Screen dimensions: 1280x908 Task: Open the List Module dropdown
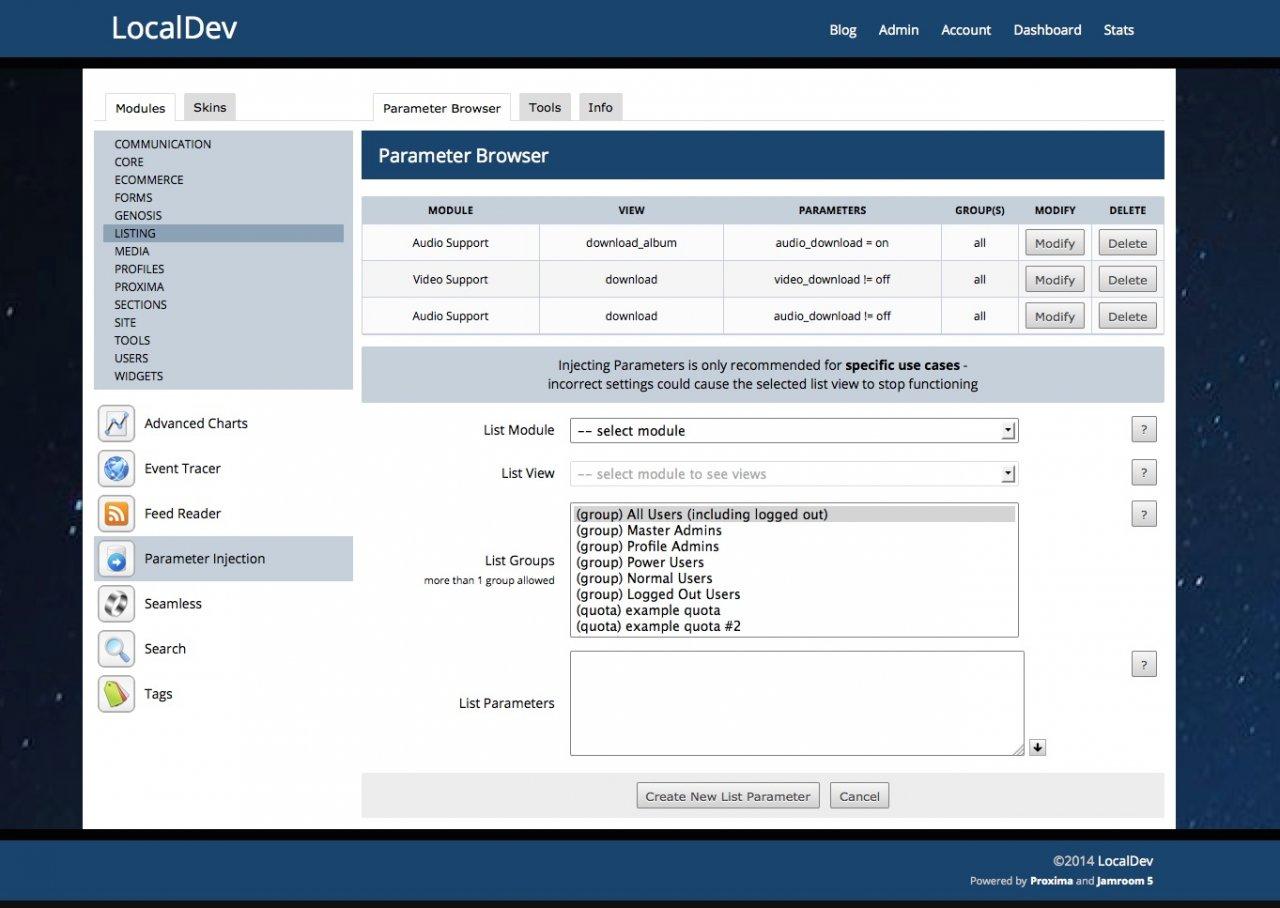[x=793, y=431]
